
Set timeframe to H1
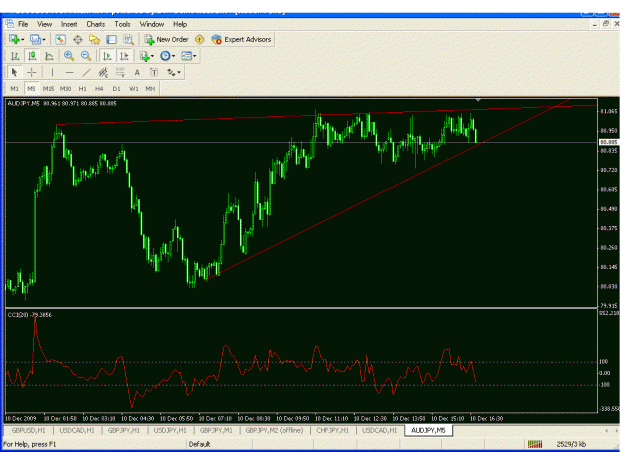(83, 88)
